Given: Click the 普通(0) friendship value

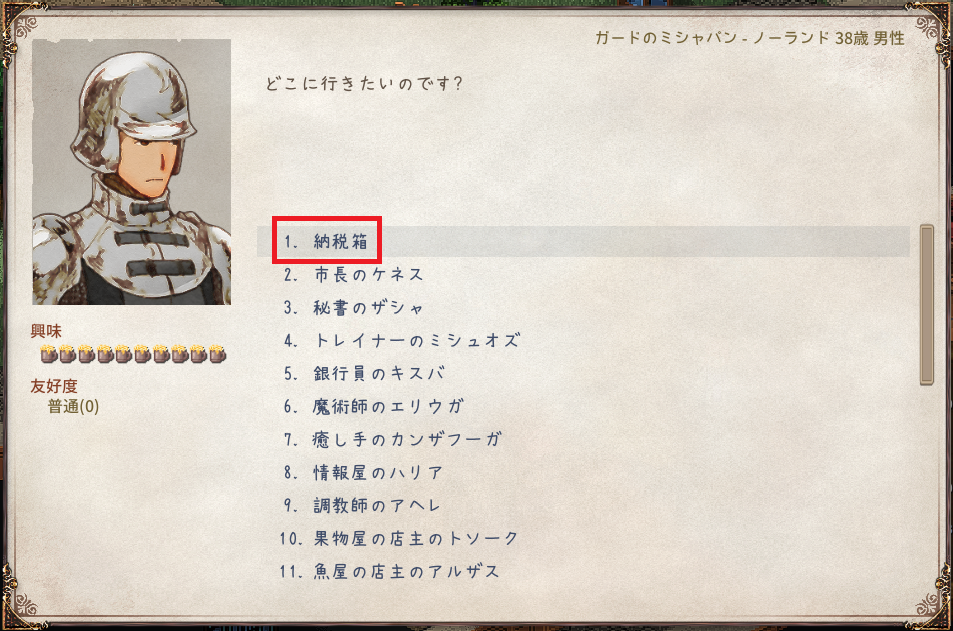Looking at the screenshot, I should pos(74,407).
